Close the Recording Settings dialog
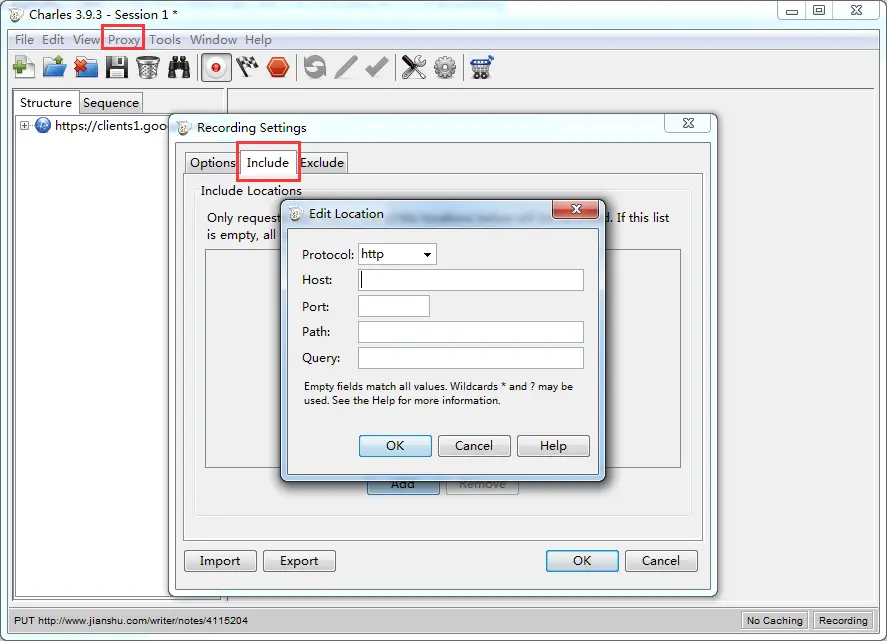The image size is (887, 641). (688, 123)
